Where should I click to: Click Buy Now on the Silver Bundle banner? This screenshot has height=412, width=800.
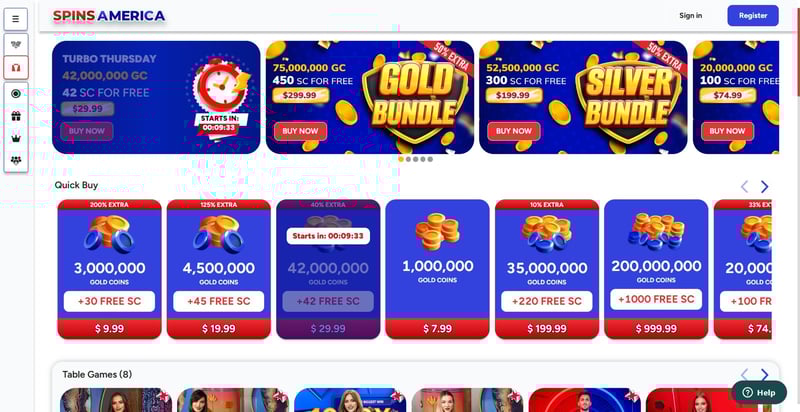(x=514, y=131)
